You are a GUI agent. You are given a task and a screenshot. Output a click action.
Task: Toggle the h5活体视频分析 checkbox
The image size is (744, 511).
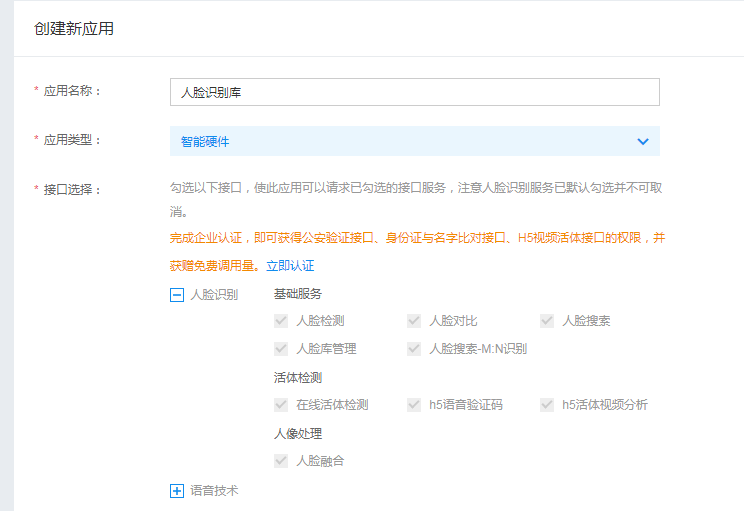pos(547,405)
